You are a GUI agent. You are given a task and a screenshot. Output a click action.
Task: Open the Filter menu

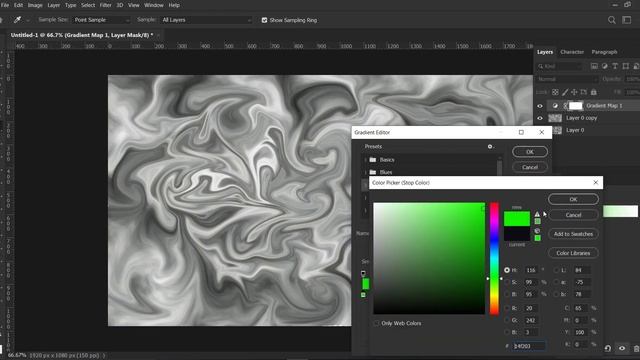(x=105, y=5)
